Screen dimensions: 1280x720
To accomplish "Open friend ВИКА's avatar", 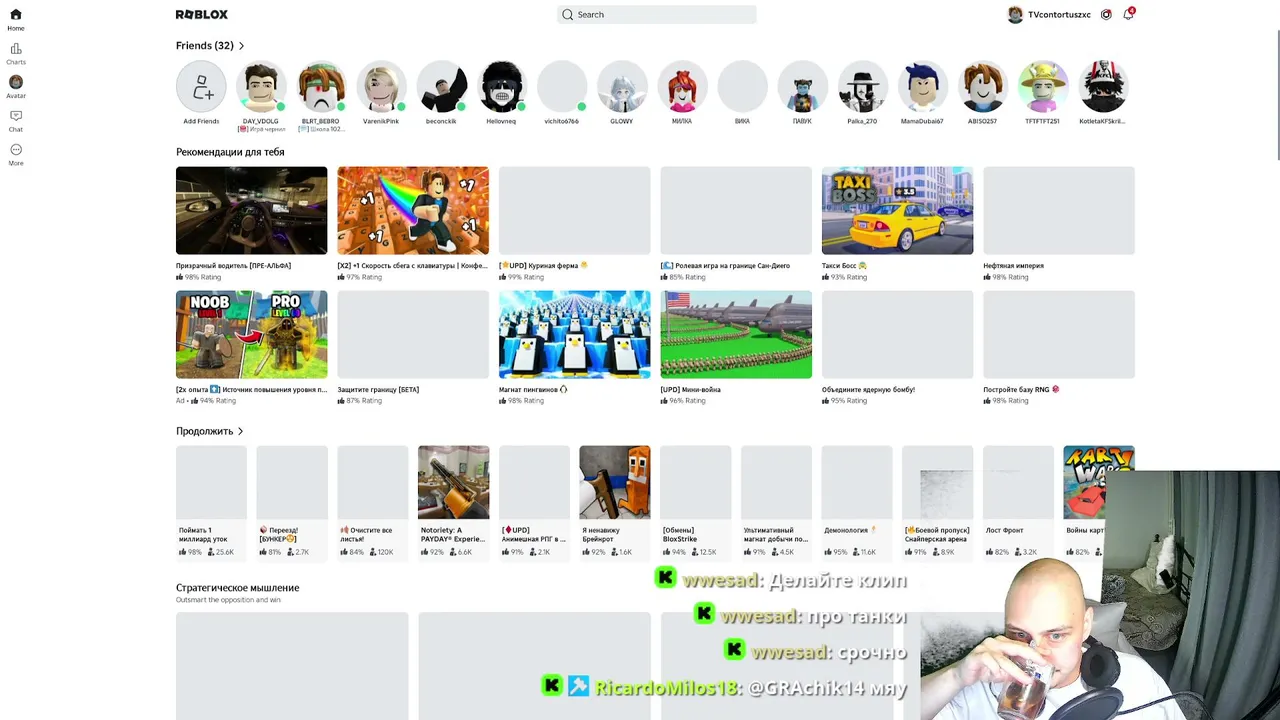I will [742, 87].
